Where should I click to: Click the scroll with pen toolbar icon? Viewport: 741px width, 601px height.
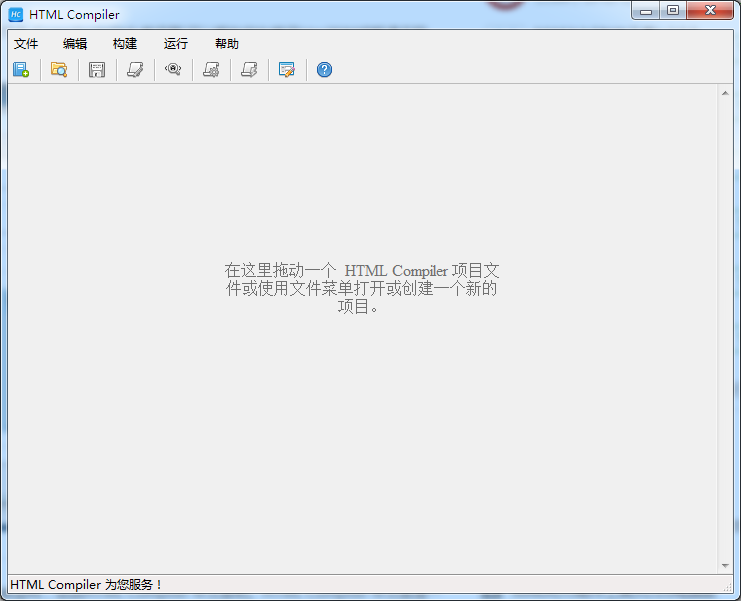coord(135,70)
